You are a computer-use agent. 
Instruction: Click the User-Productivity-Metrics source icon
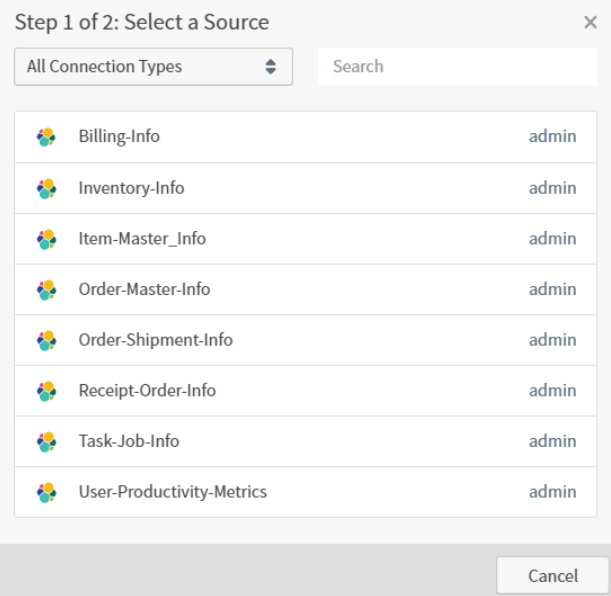tap(45, 492)
